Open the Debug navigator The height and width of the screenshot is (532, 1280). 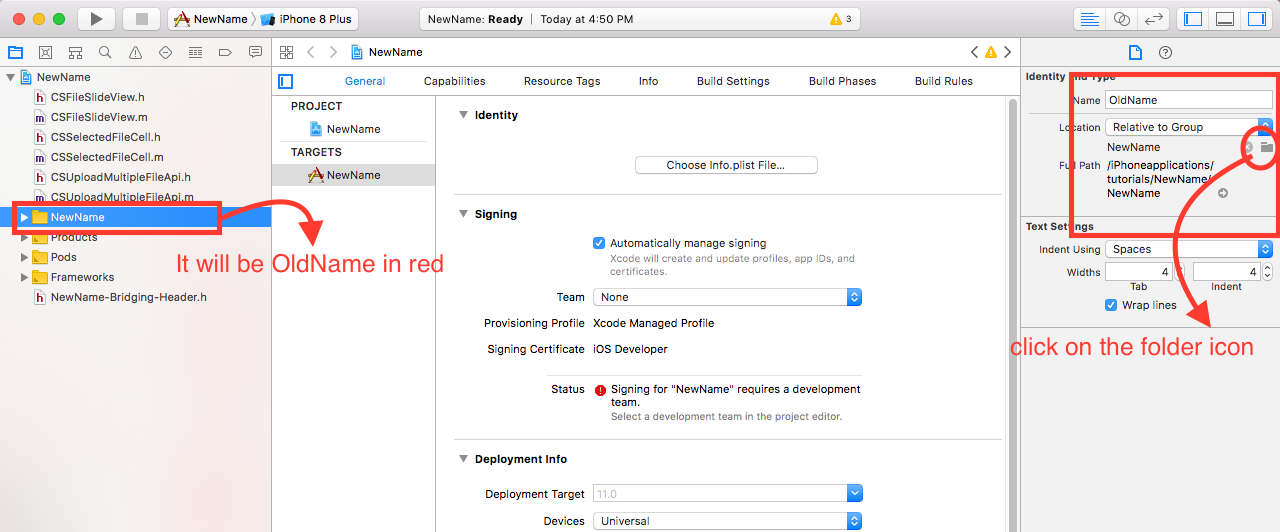pyautogui.click(x=195, y=52)
